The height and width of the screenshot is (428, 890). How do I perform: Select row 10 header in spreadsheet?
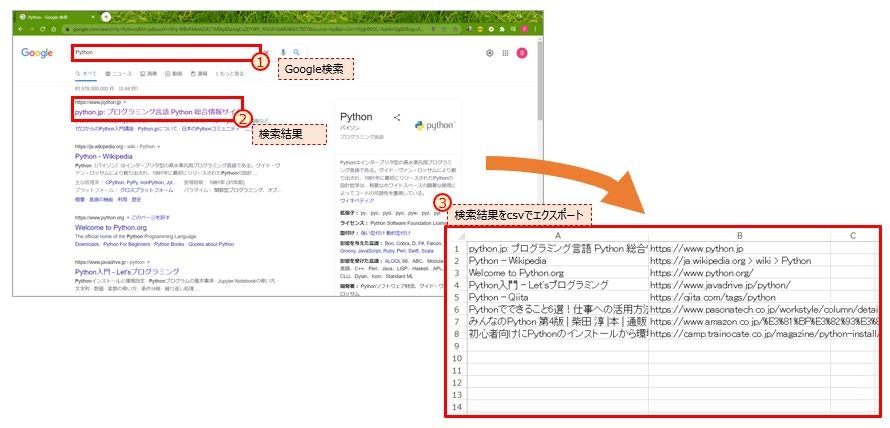click(x=457, y=358)
